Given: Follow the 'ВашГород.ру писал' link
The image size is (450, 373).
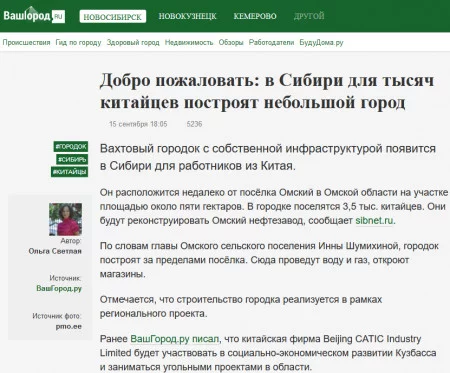Looking at the screenshot, I should click(175, 339).
